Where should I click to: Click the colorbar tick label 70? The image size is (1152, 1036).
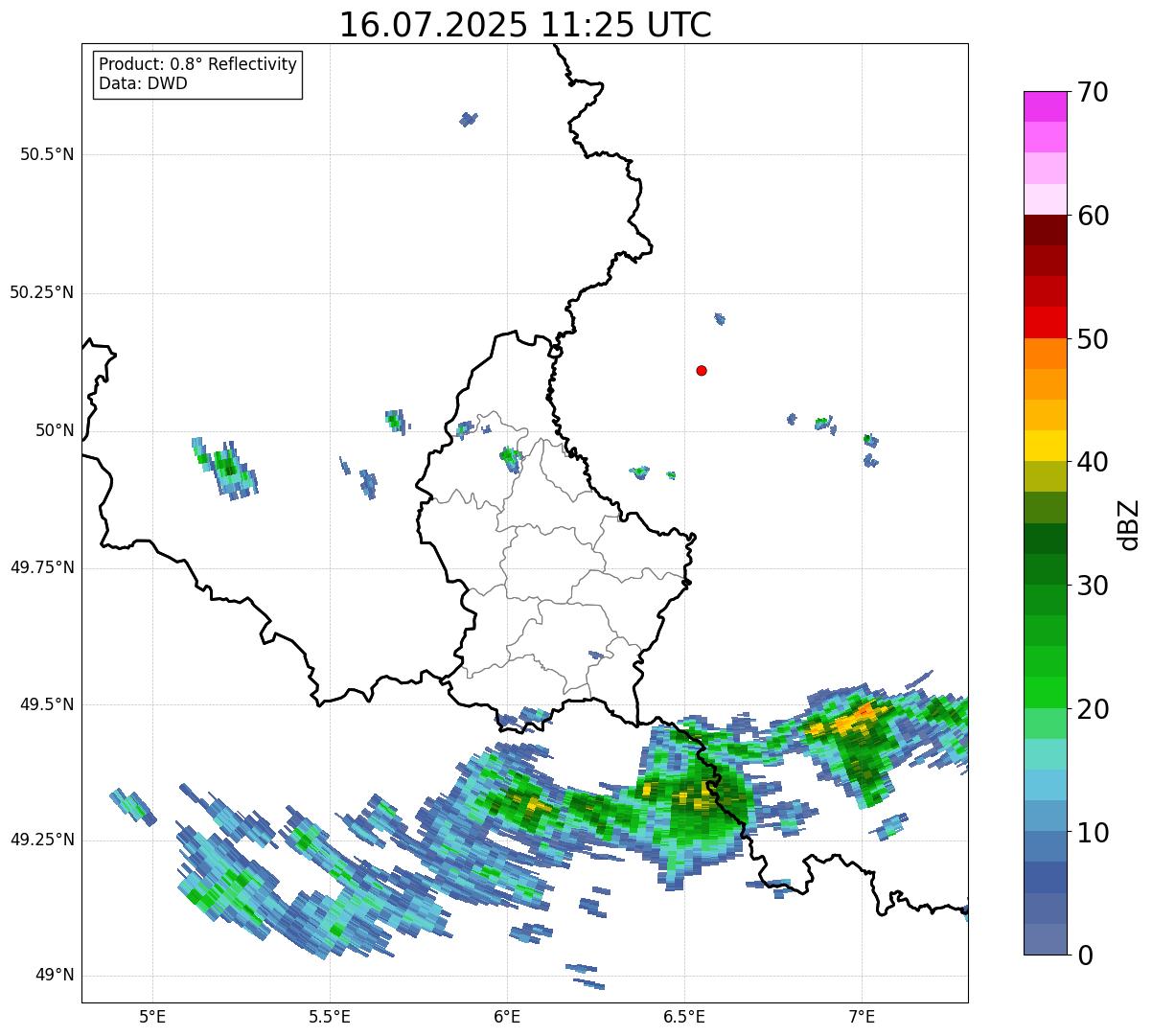[1093, 92]
